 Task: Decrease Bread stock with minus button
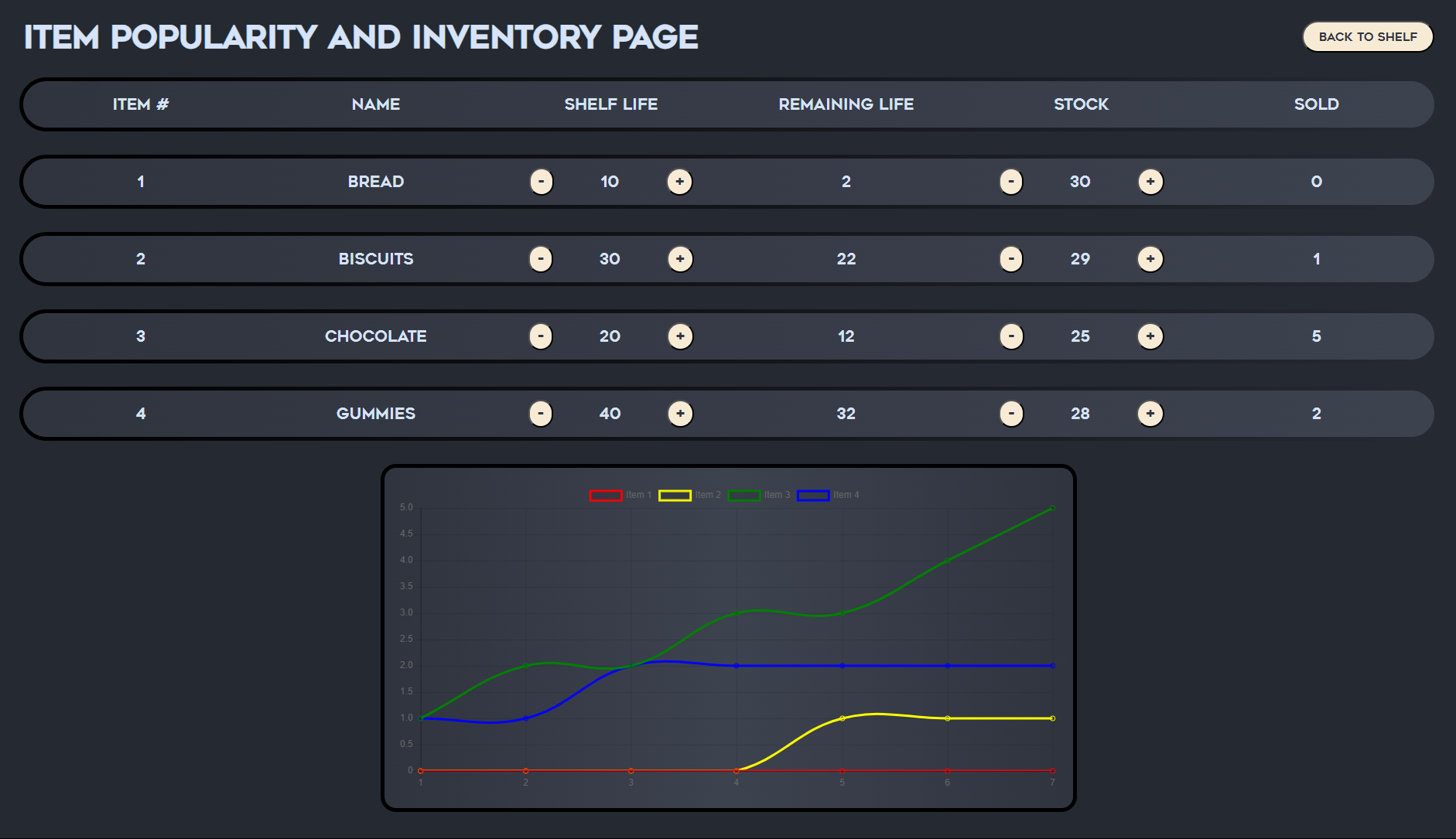[x=1010, y=182]
